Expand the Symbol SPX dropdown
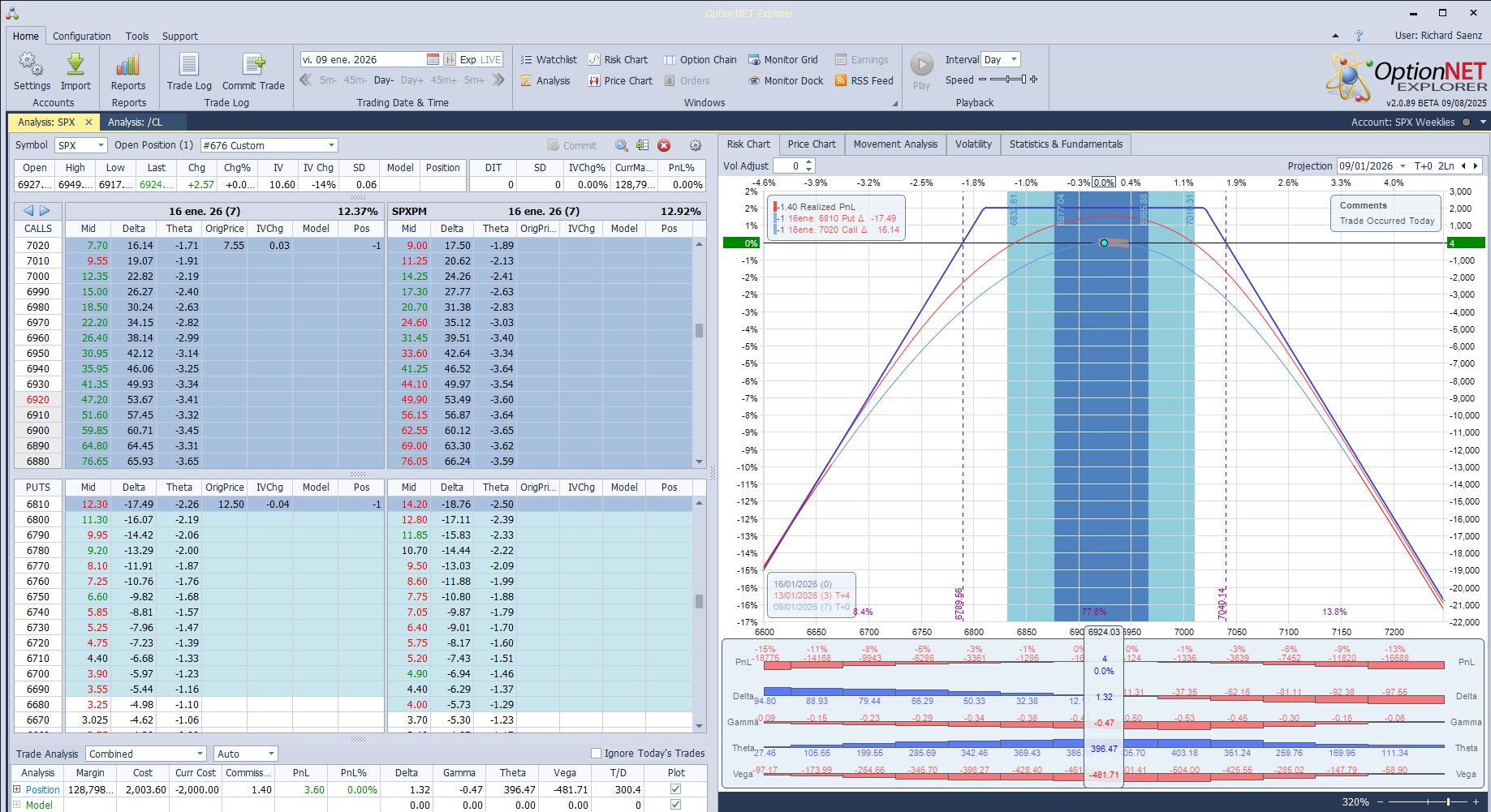Image resolution: width=1491 pixels, height=812 pixels. click(101, 145)
